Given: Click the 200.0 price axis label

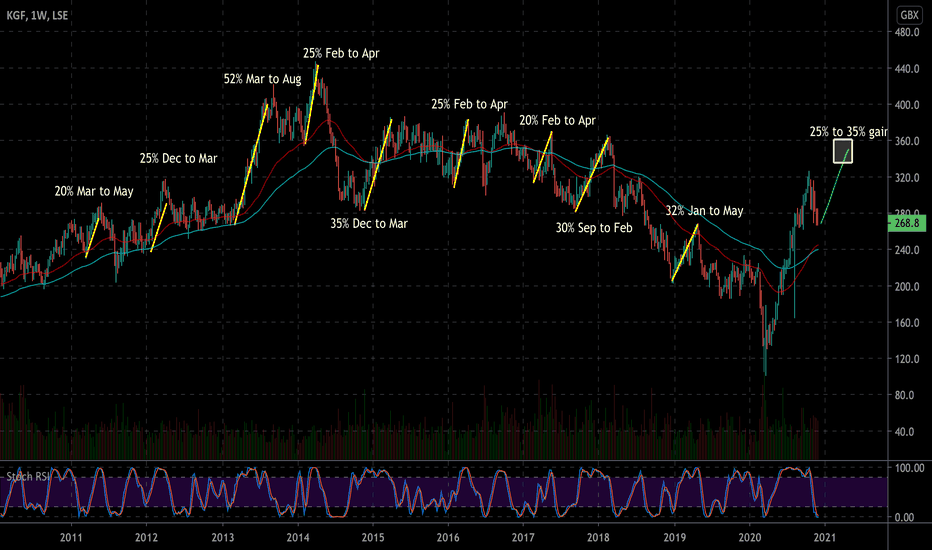Looking at the screenshot, I should tap(907, 287).
